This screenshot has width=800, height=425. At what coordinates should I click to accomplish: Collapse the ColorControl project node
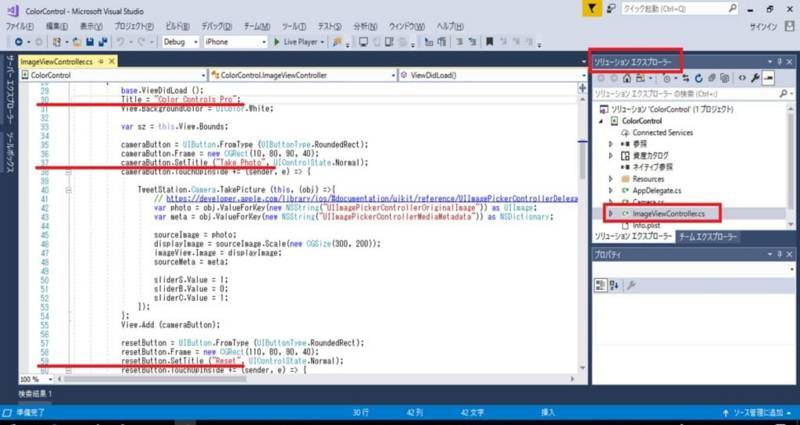(601, 121)
